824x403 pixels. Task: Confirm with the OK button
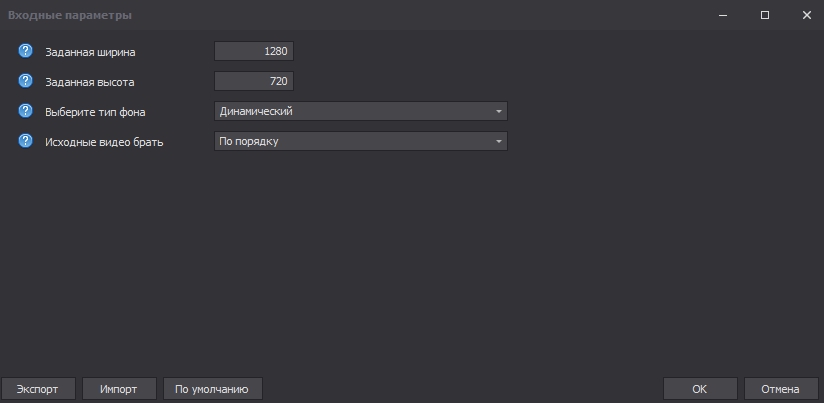click(x=700, y=389)
